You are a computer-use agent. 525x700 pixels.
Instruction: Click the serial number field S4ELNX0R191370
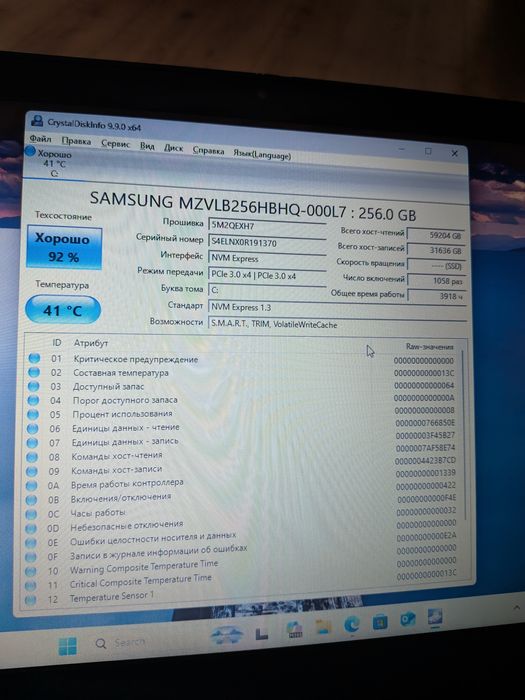pos(267,243)
